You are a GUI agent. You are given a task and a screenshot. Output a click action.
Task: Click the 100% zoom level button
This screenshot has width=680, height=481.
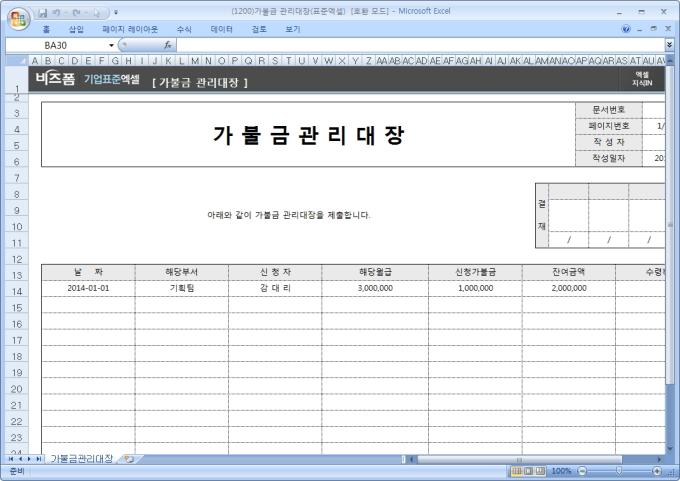(561, 471)
